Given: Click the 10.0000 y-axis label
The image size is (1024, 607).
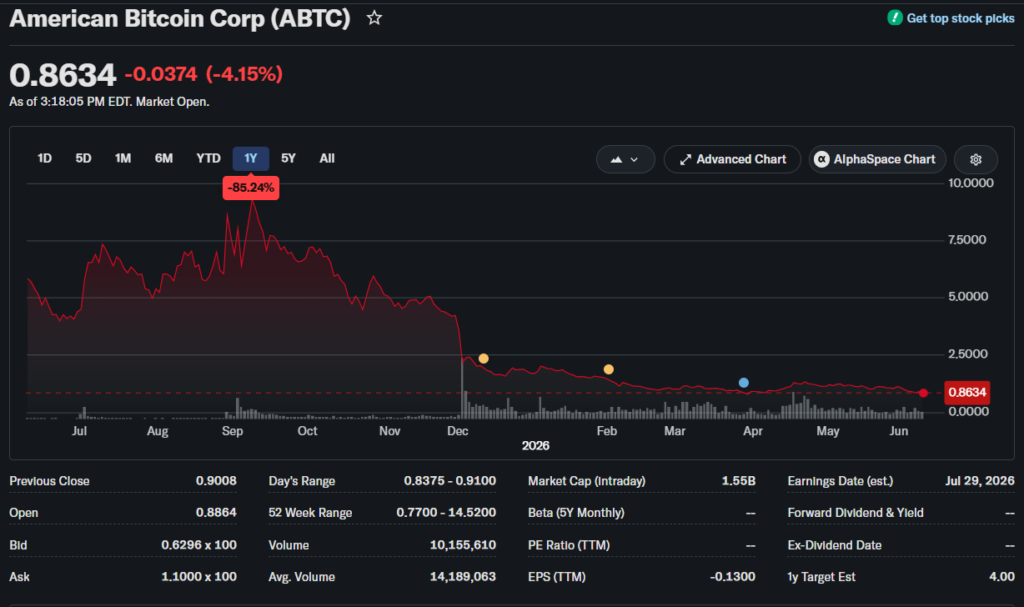Looking at the screenshot, I should click(971, 183).
